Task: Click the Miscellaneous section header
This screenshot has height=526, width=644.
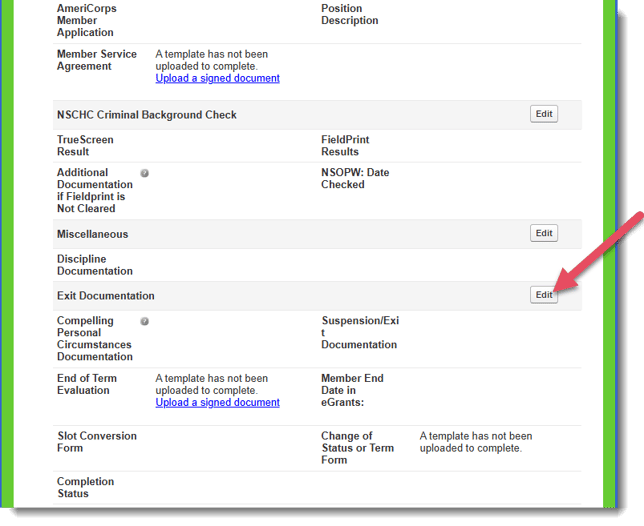Action: click(x=93, y=234)
